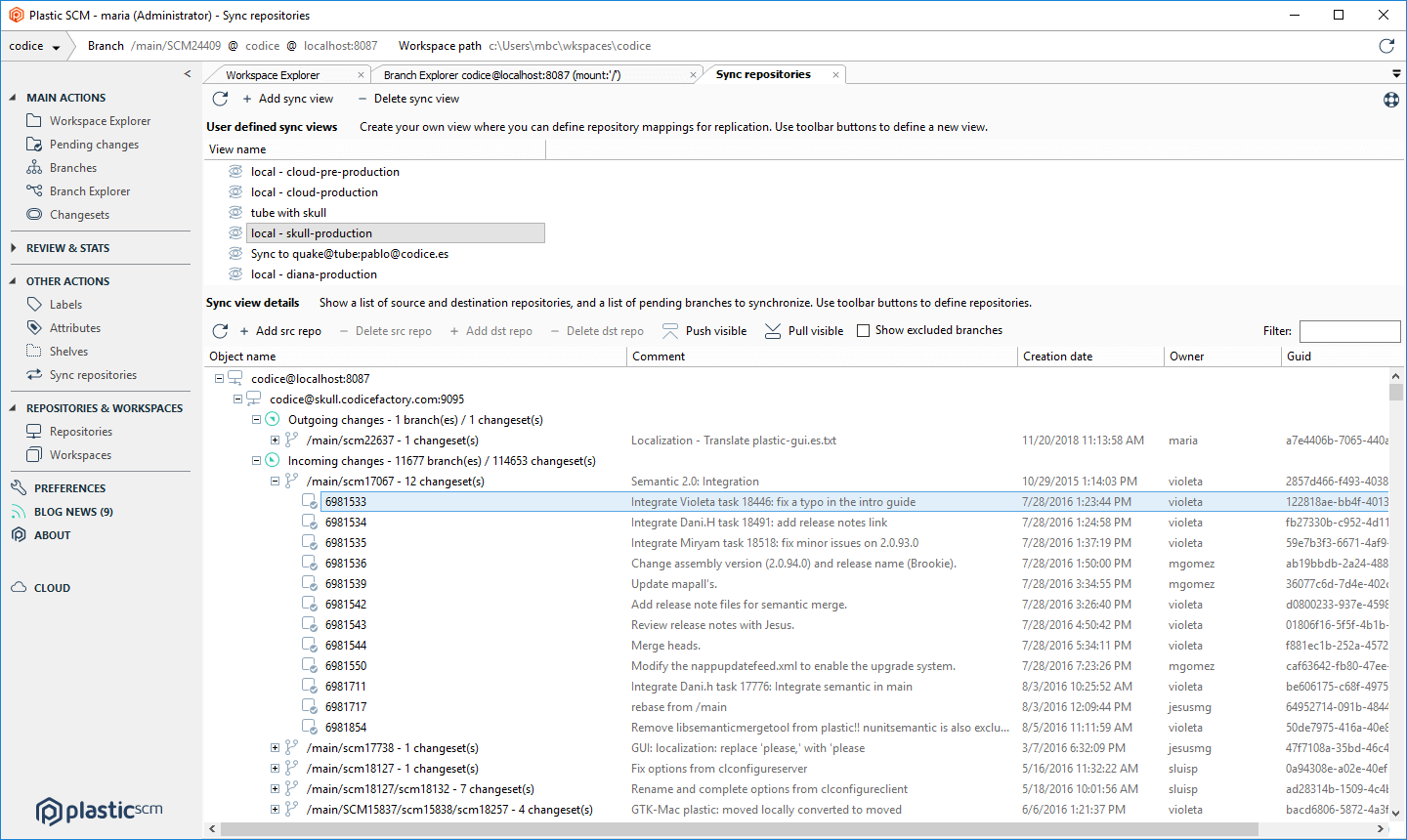
Task: Open Repositories in the sidebar
Action: point(69,432)
